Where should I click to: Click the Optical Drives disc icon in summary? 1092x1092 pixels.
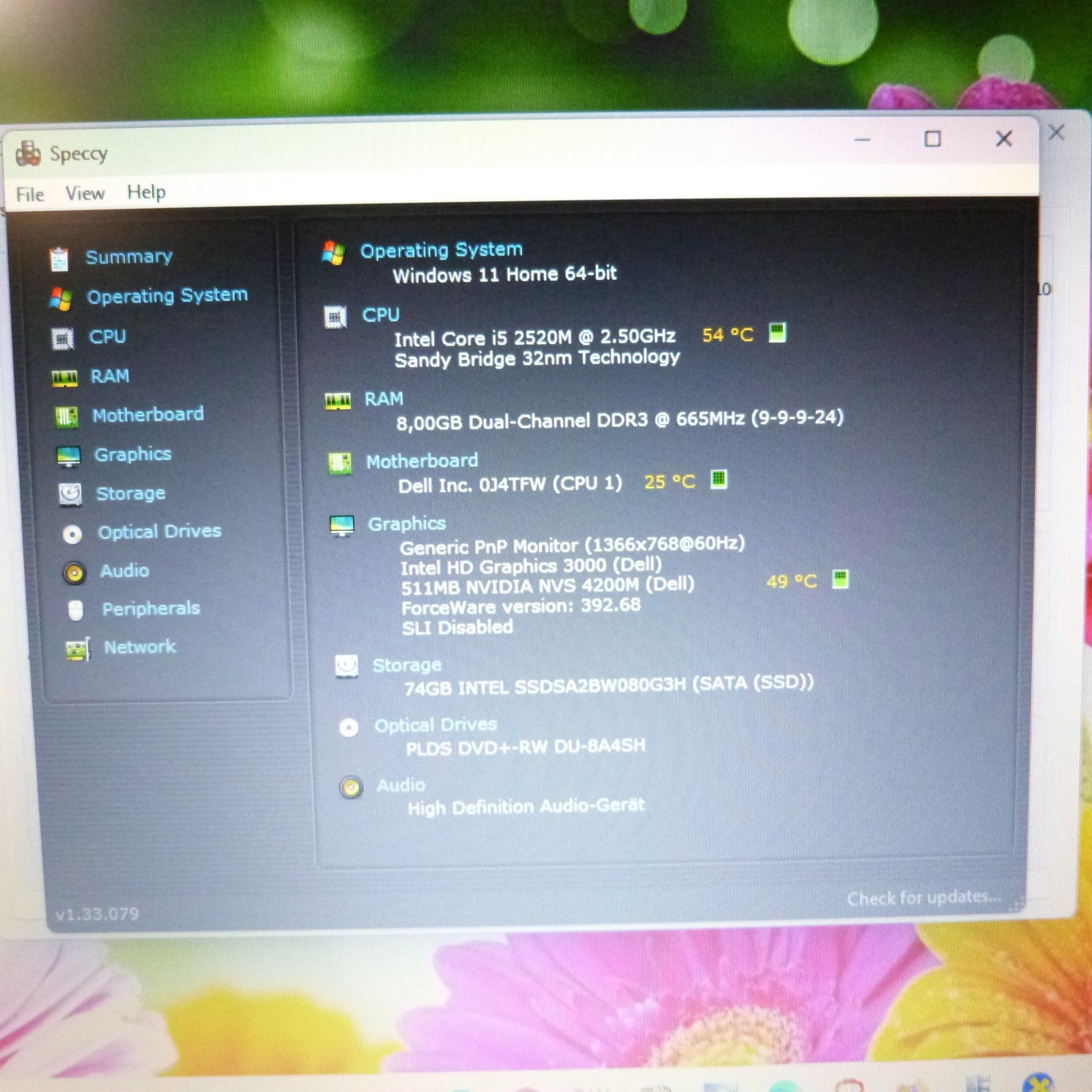pos(349,728)
